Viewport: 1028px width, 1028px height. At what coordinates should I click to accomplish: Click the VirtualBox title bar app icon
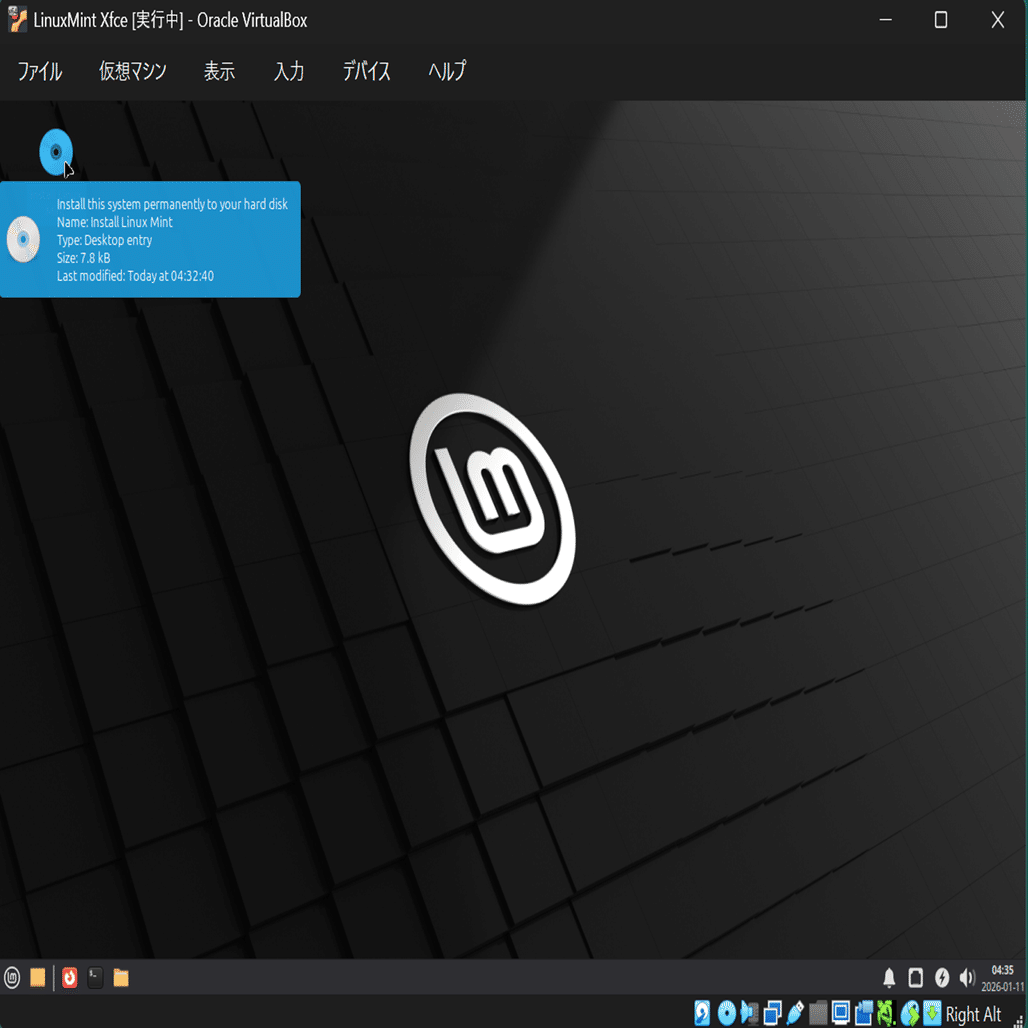[17, 19]
